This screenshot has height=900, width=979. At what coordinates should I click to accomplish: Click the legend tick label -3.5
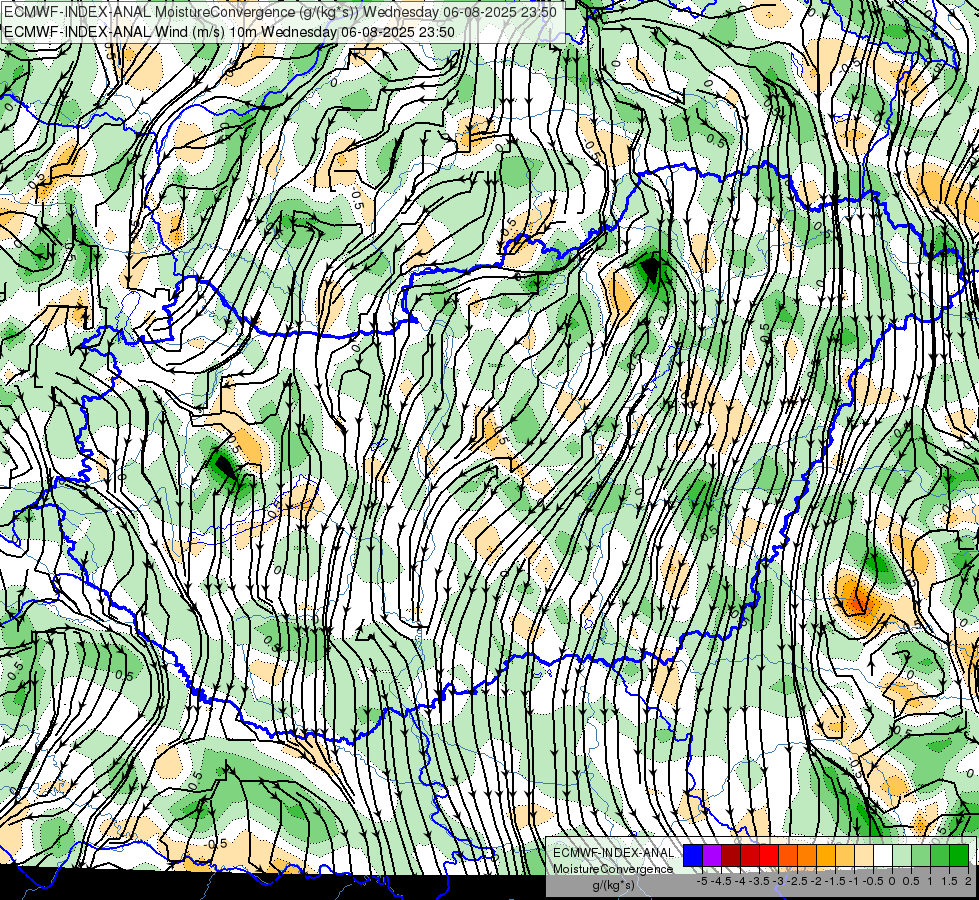pyautogui.click(x=760, y=881)
